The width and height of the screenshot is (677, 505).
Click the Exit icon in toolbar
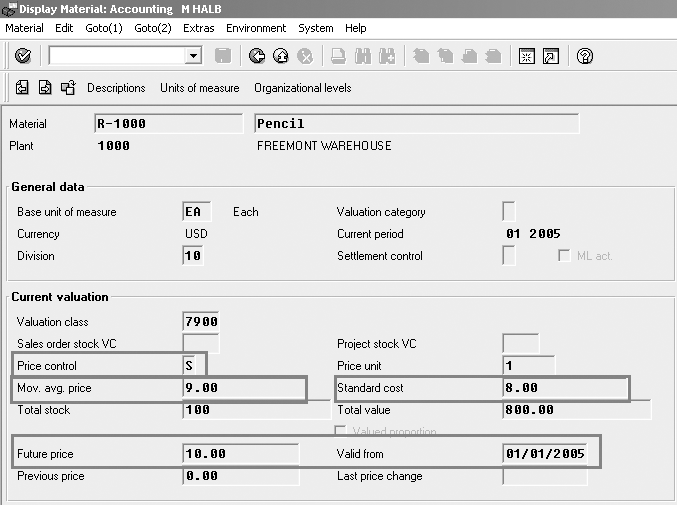click(x=281, y=56)
